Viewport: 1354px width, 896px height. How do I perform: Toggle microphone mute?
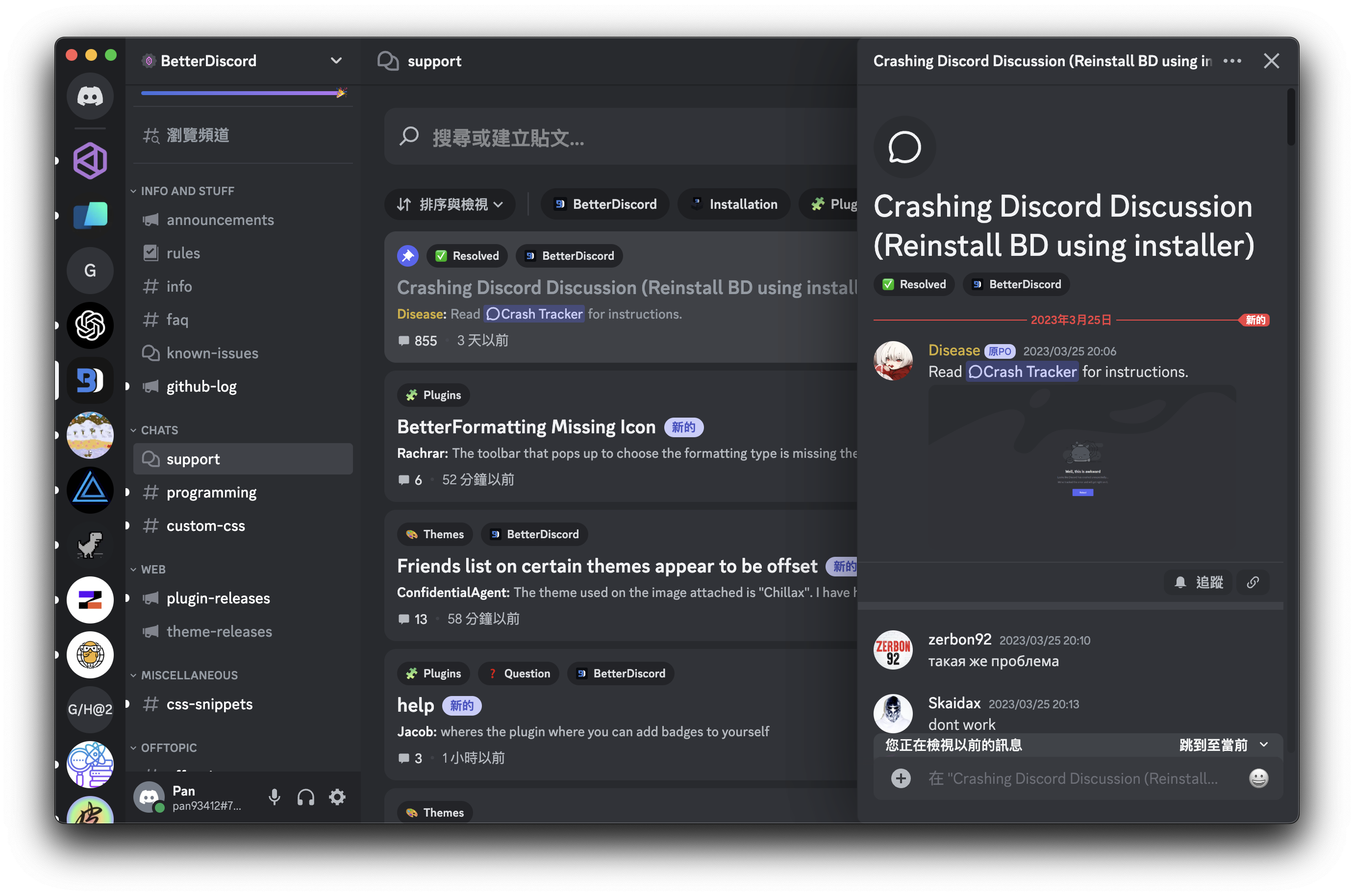point(275,796)
